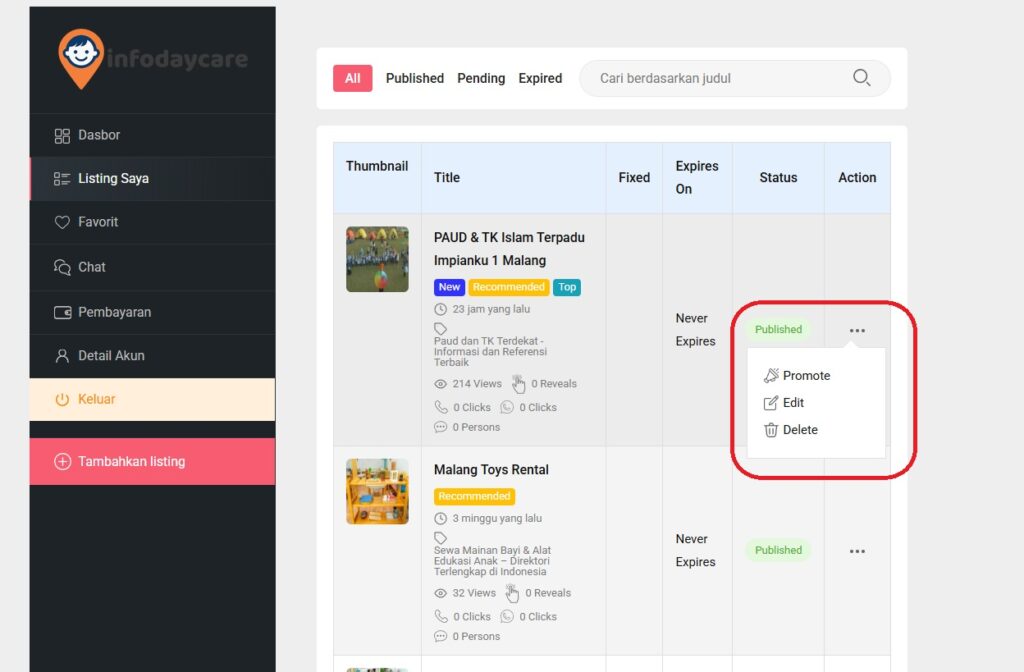This screenshot has width=1024, height=672.
Task: Choose Edit in the action menu
Action: coord(793,403)
